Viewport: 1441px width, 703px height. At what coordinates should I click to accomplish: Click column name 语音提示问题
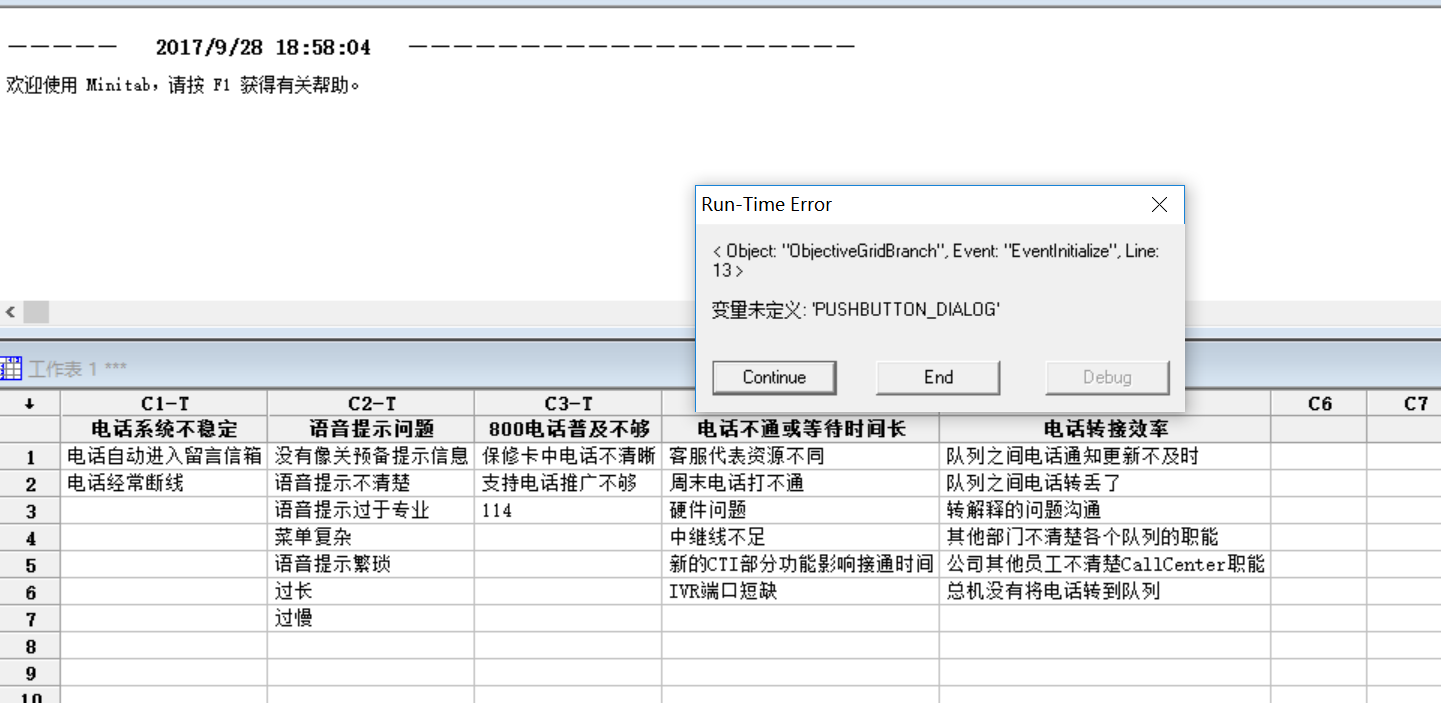click(x=371, y=429)
